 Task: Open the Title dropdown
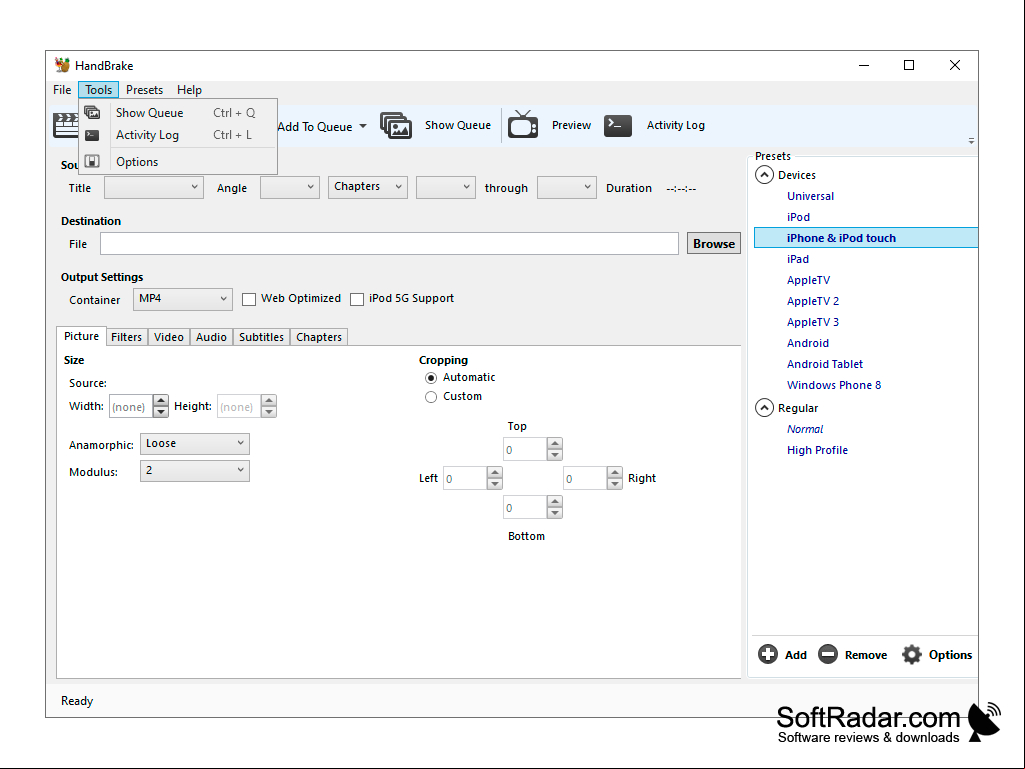click(x=154, y=187)
